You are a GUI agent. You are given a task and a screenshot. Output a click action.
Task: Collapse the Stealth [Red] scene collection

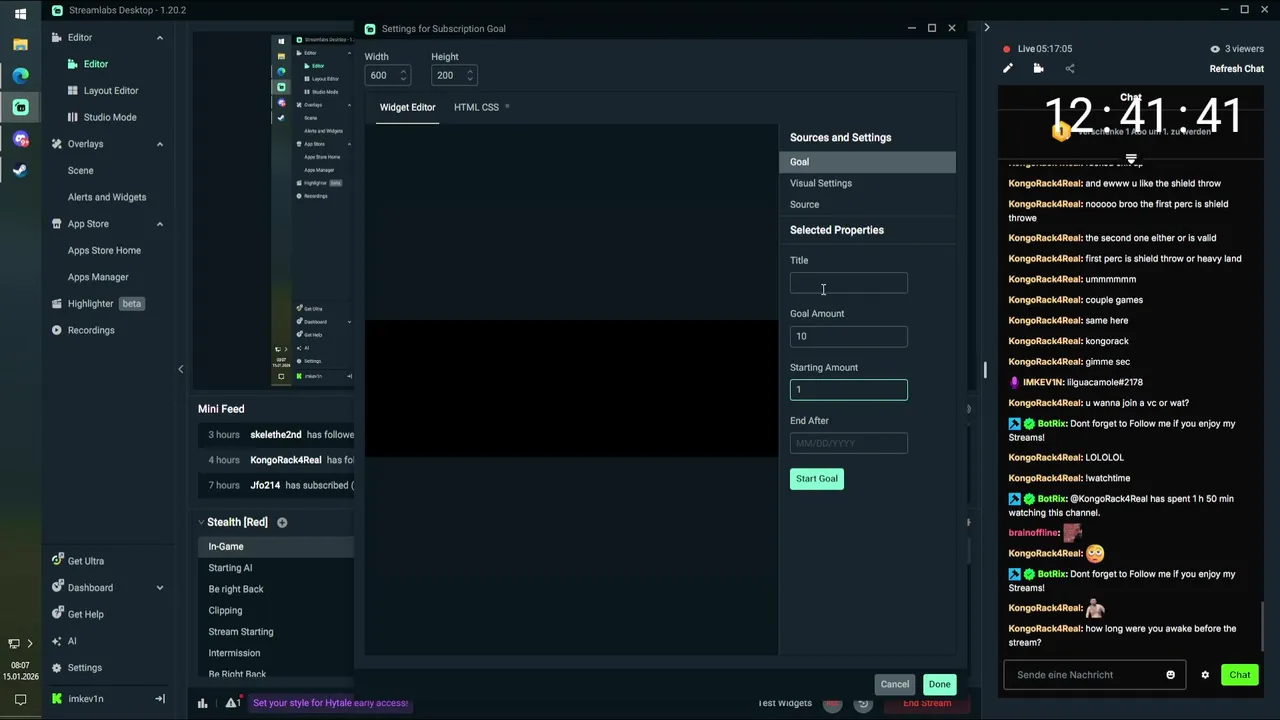(x=201, y=522)
